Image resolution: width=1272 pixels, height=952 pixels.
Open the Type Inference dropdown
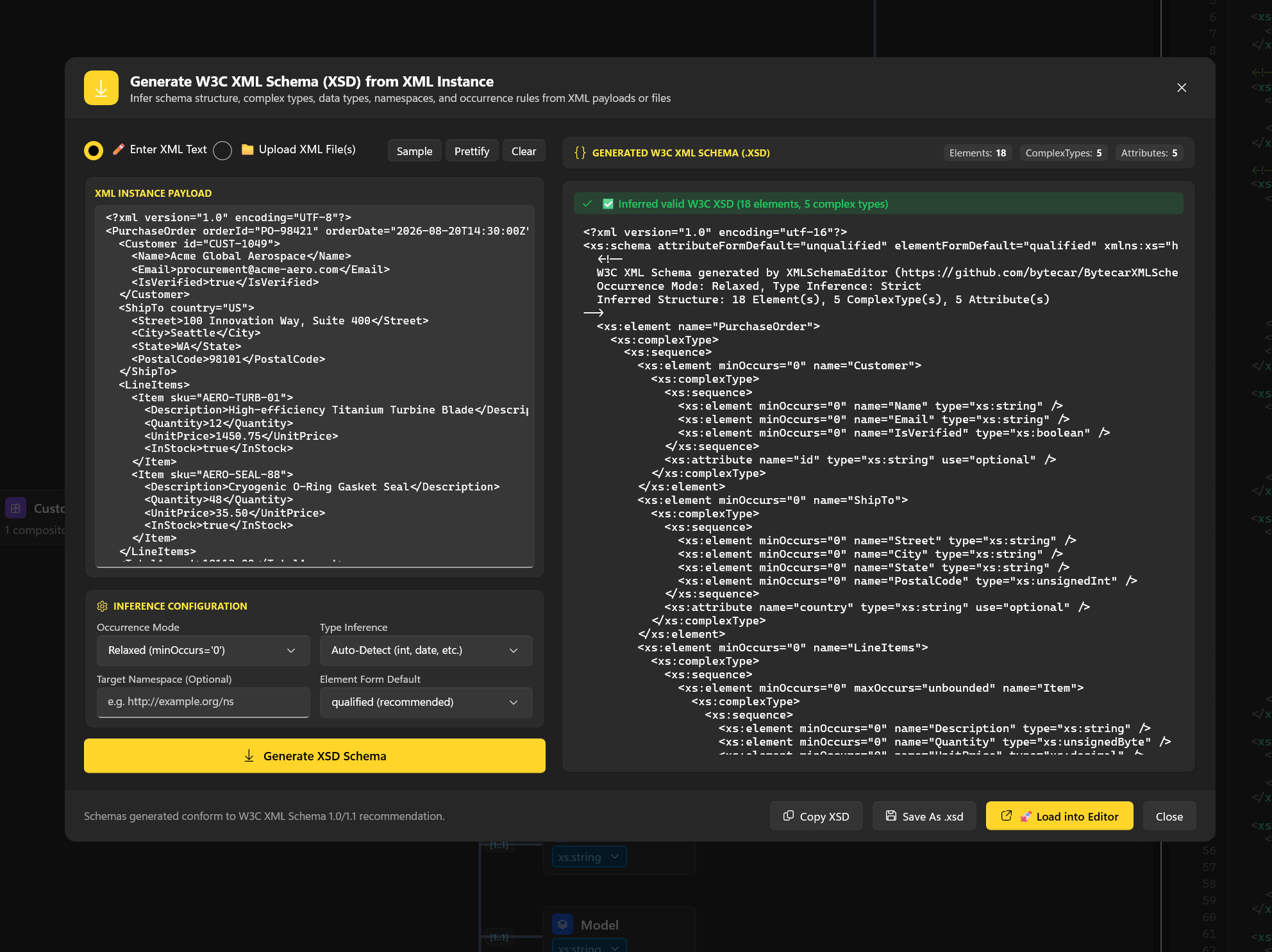(426, 650)
